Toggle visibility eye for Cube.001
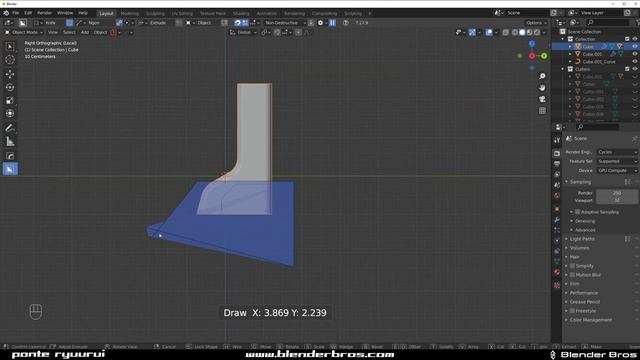Viewport: 640px width, 360px height. tap(635, 54)
